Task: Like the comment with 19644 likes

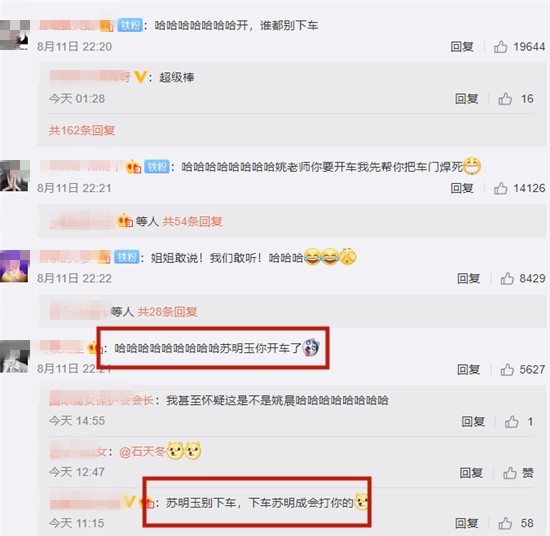Action: tap(501, 47)
